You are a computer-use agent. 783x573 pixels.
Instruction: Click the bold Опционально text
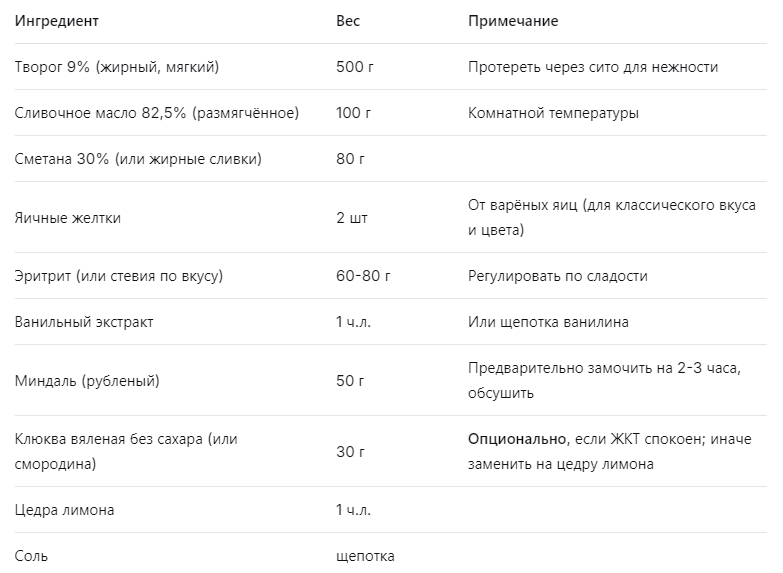pos(517,439)
